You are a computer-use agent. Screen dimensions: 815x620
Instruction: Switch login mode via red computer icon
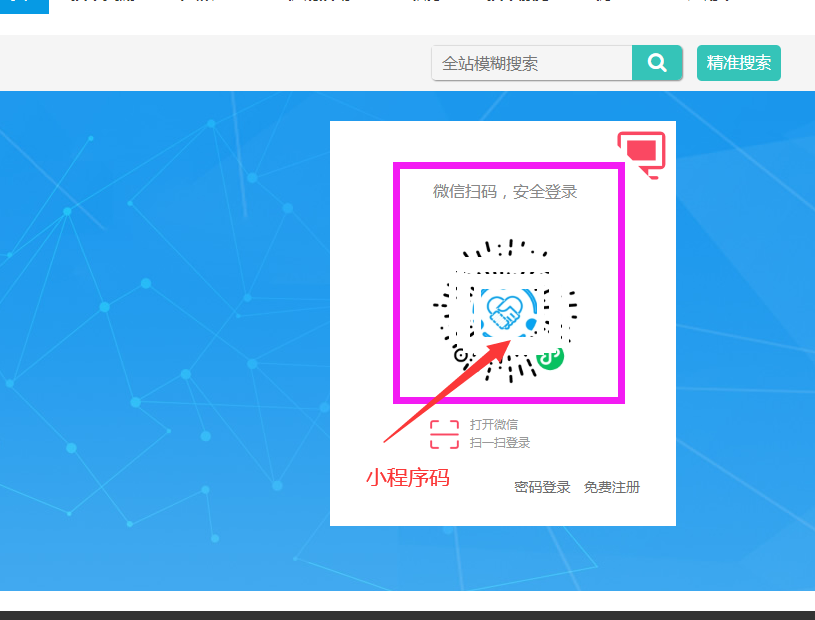pyautogui.click(x=641, y=155)
